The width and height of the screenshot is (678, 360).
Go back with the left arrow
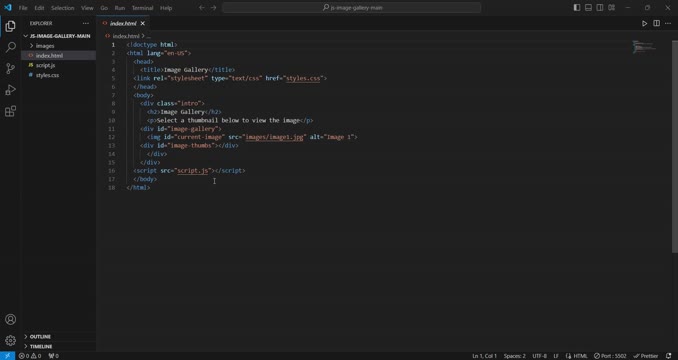tap(201, 8)
